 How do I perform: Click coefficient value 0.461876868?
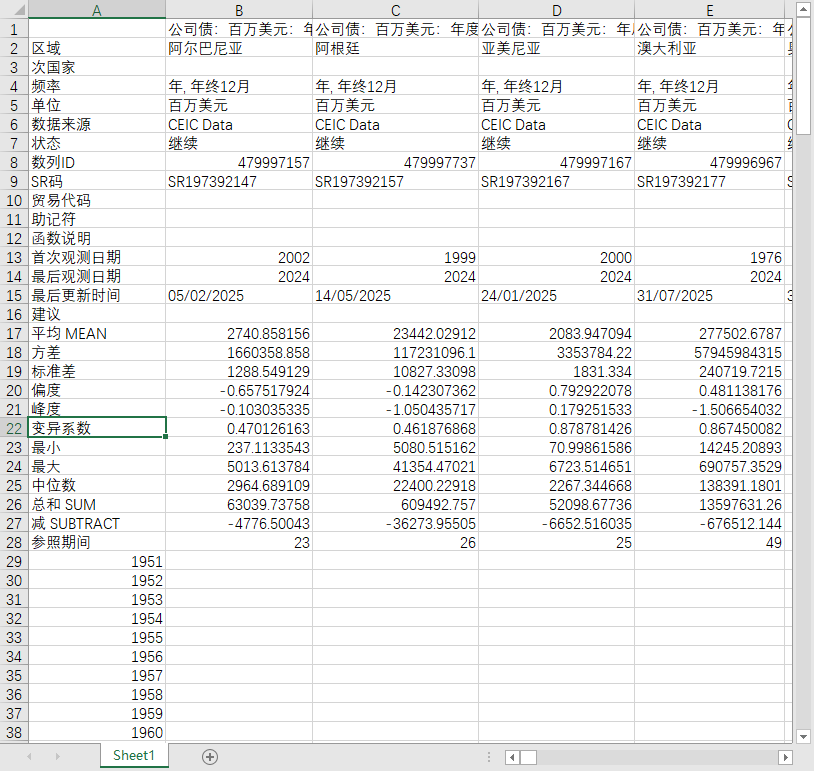point(396,428)
